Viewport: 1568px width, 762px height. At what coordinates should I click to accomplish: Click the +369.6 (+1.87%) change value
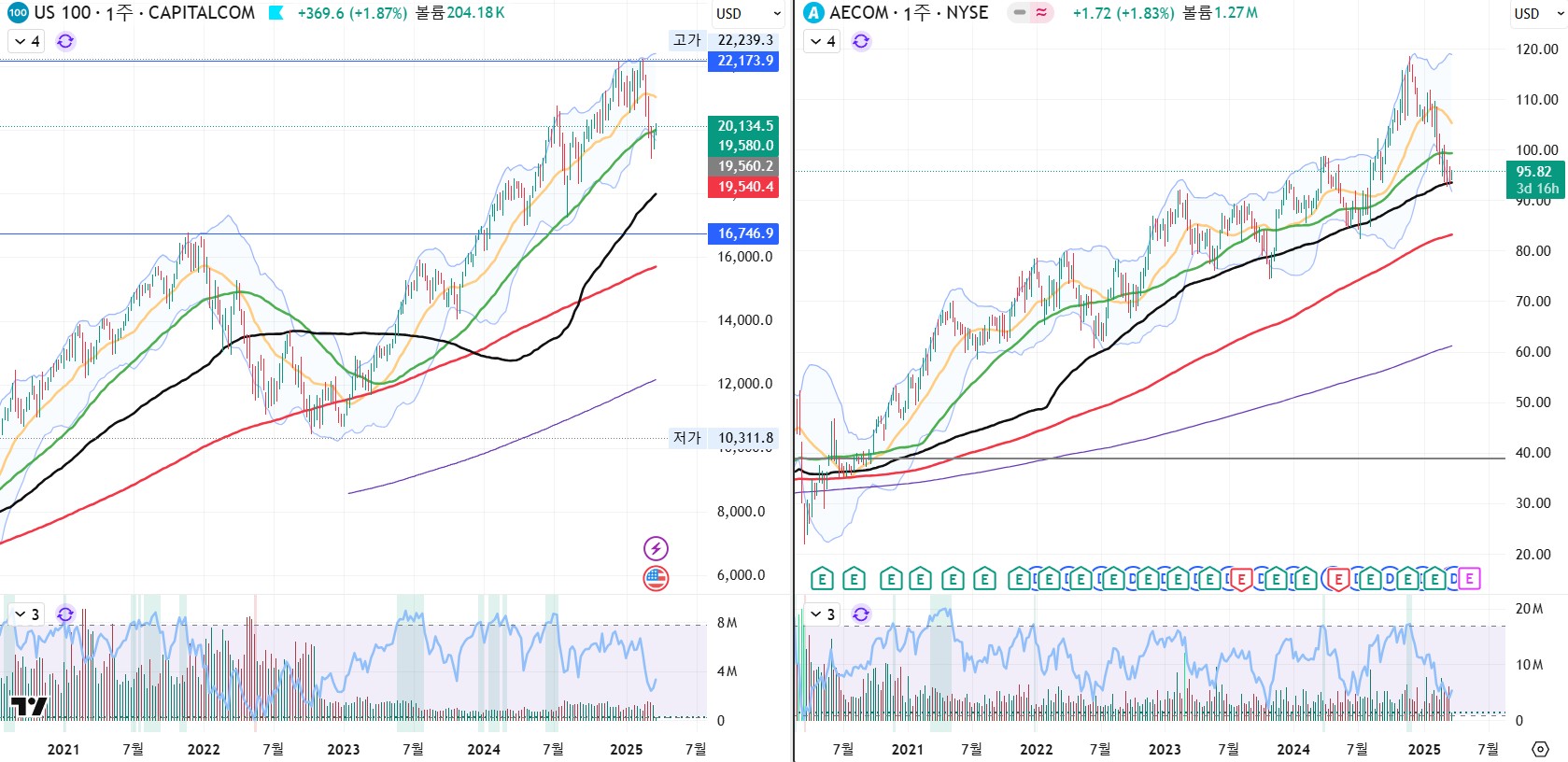click(352, 13)
